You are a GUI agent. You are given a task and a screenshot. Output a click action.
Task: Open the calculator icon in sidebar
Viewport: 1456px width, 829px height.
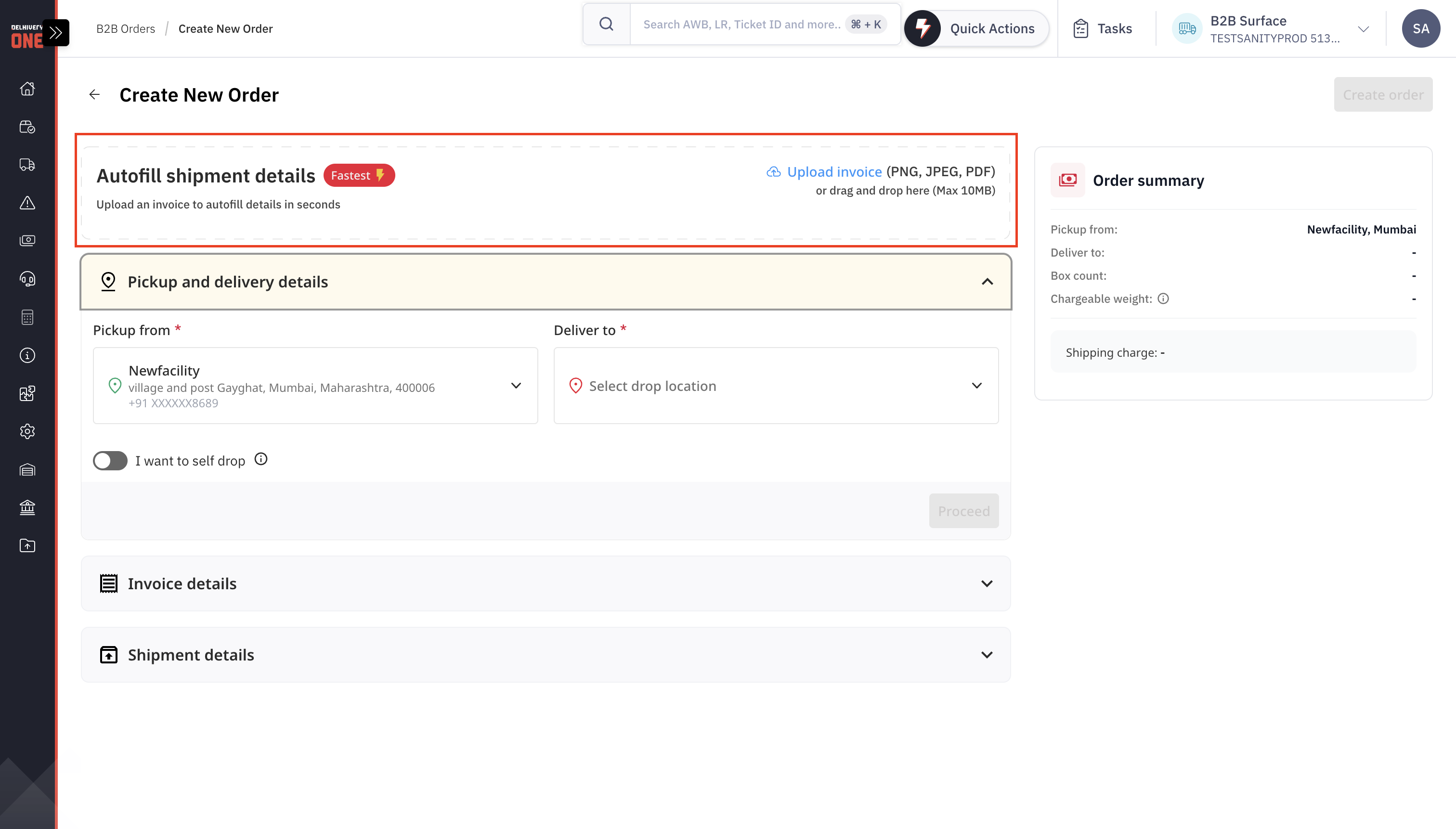[27, 317]
